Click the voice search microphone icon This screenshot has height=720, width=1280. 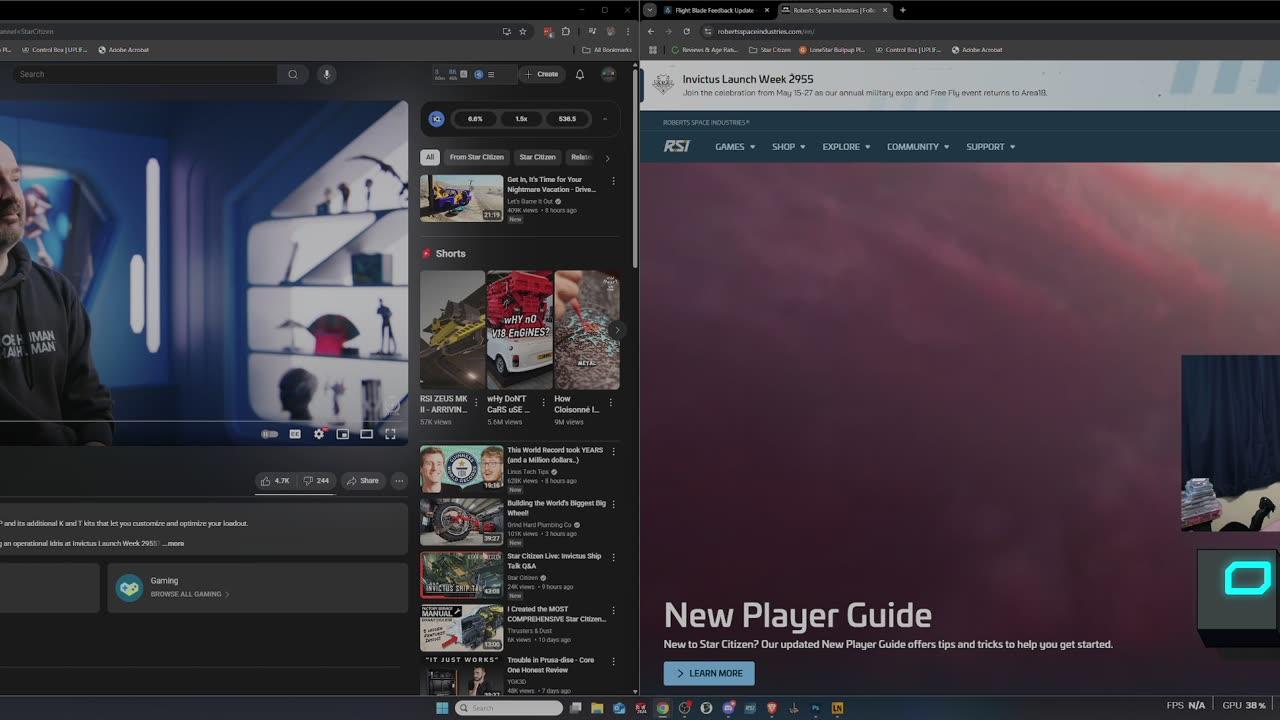tap(326, 74)
